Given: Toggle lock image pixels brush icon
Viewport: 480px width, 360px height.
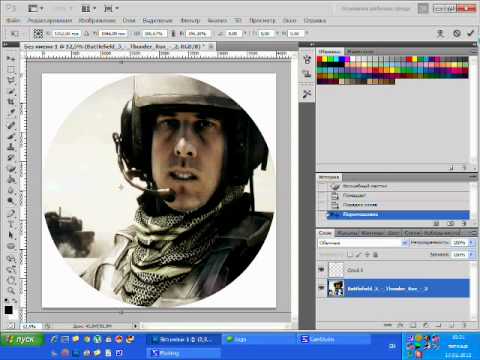Looking at the screenshot, I should click(x=358, y=255).
